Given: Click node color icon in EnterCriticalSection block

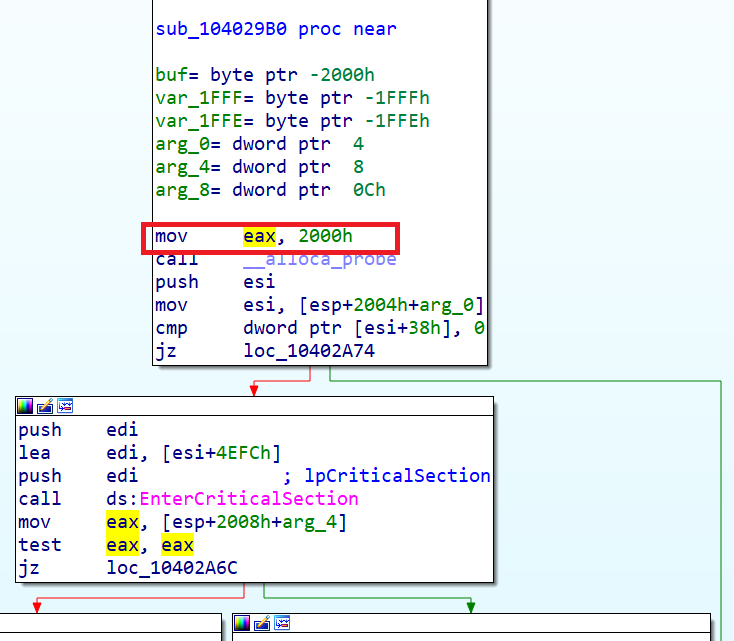Looking at the screenshot, I should (x=25, y=406).
